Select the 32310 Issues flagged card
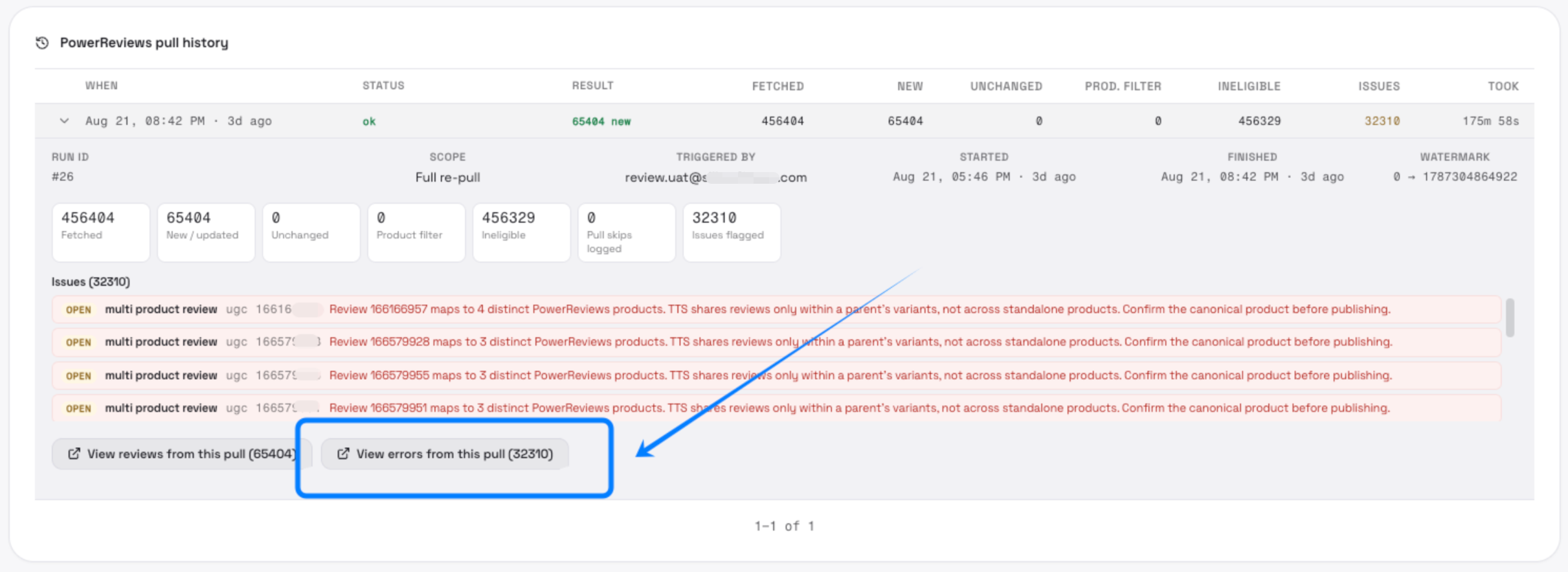This screenshot has height=572, width=1568. click(x=732, y=232)
